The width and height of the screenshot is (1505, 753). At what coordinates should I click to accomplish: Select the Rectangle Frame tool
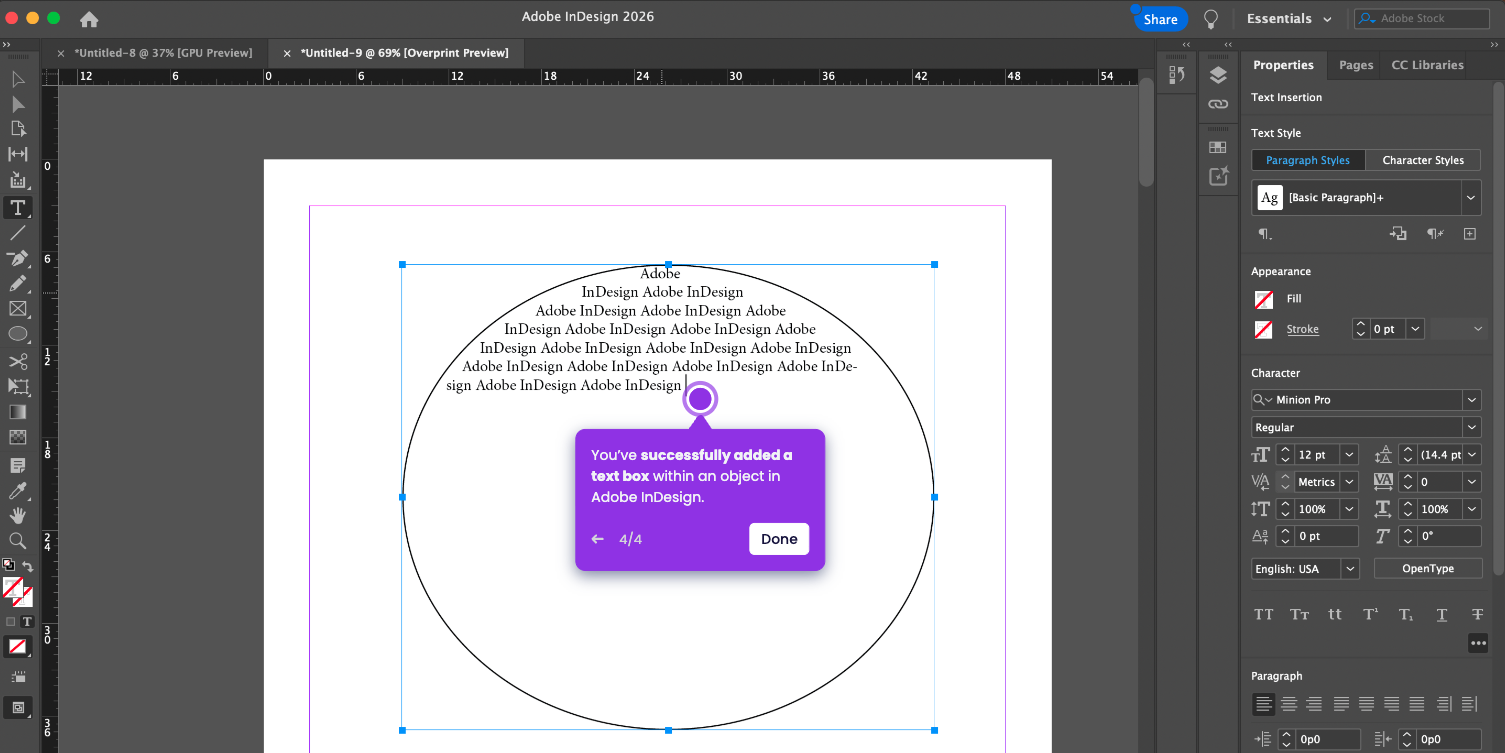pos(18,309)
